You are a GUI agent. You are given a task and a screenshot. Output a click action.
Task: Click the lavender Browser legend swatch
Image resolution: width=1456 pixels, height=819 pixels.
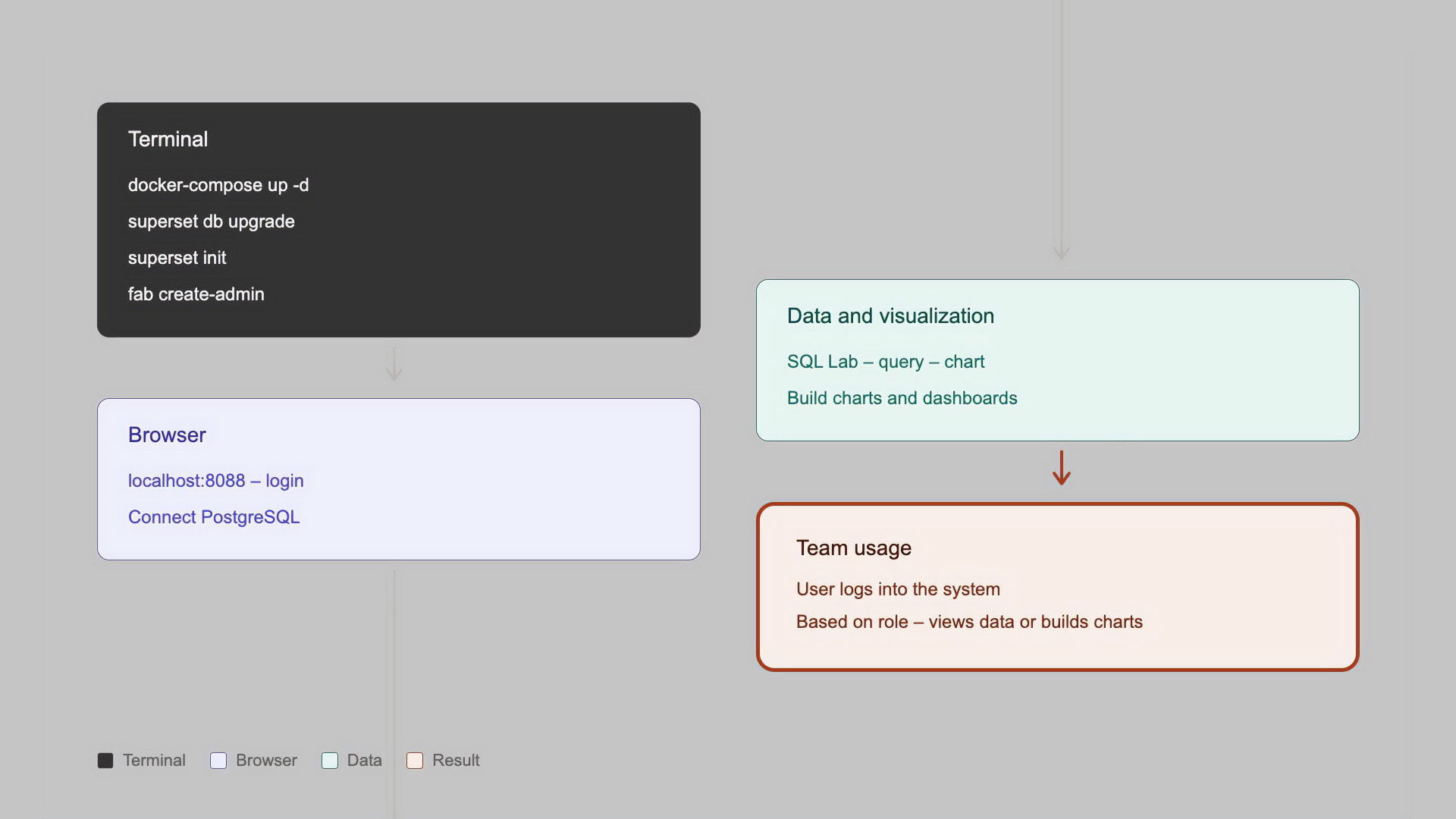218,761
